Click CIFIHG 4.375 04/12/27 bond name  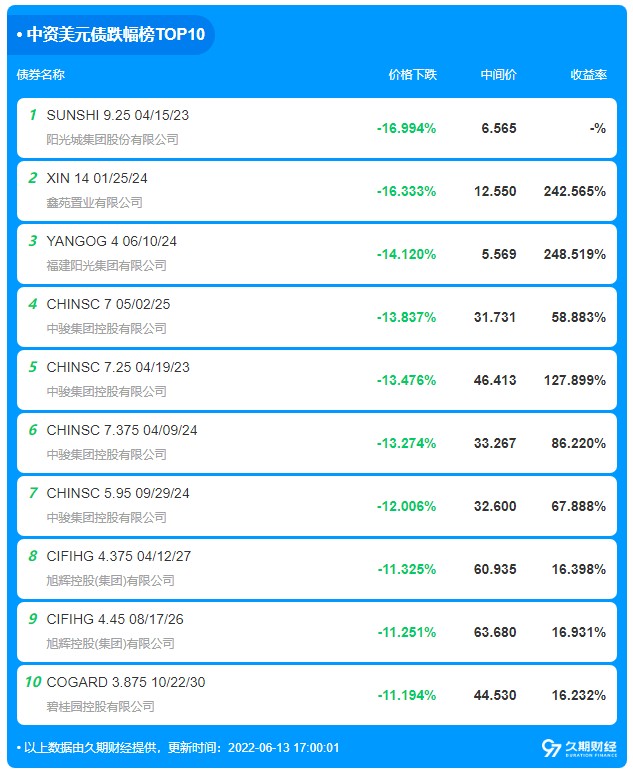pos(118,556)
